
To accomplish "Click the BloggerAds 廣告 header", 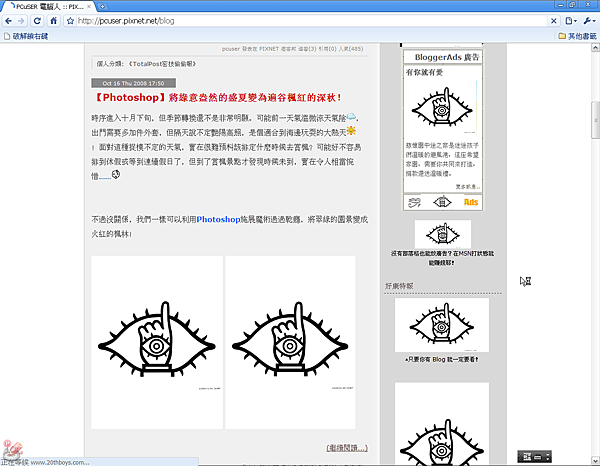I will [443, 57].
